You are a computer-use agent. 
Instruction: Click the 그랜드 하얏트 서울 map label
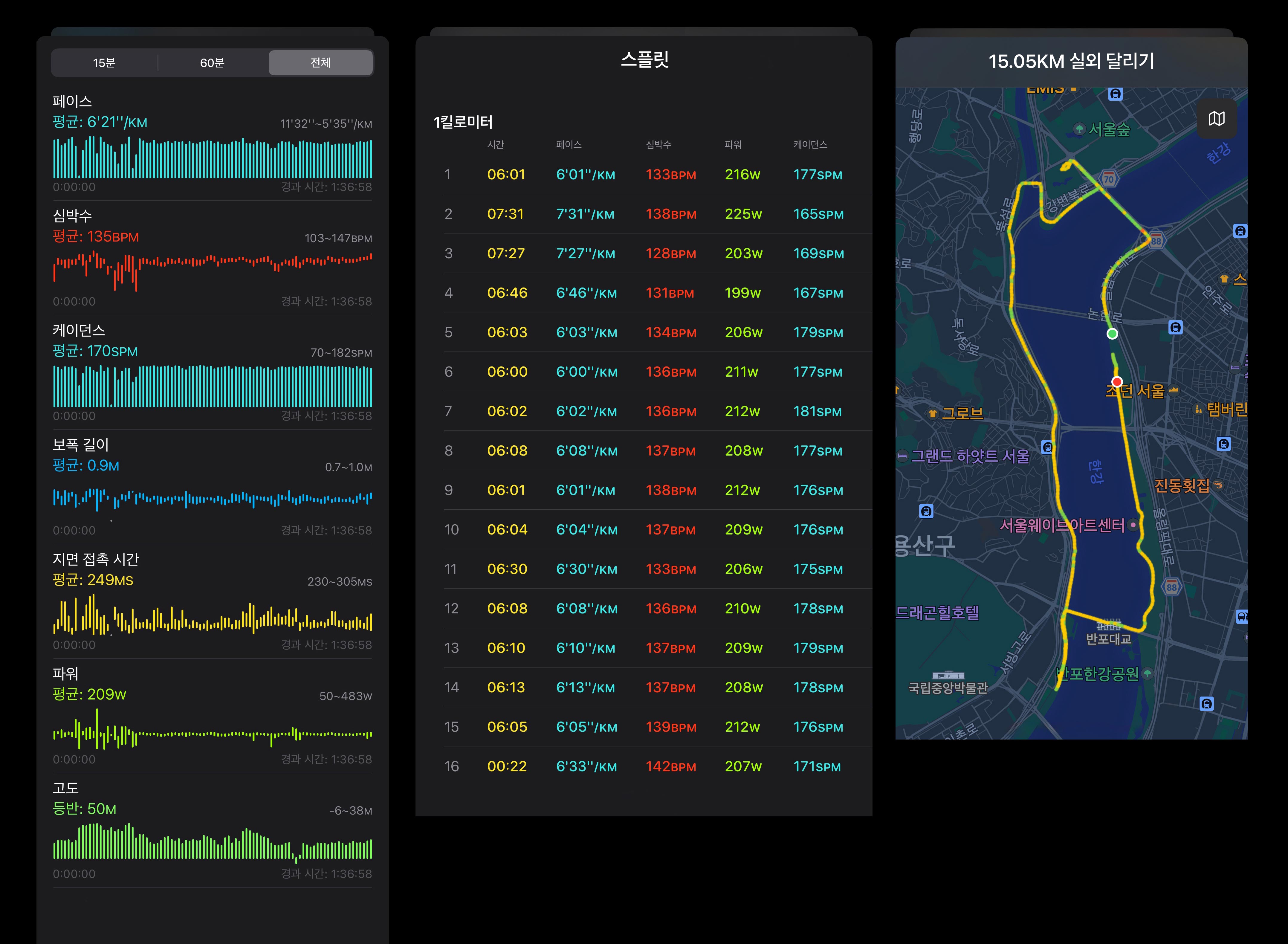click(x=970, y=456)
